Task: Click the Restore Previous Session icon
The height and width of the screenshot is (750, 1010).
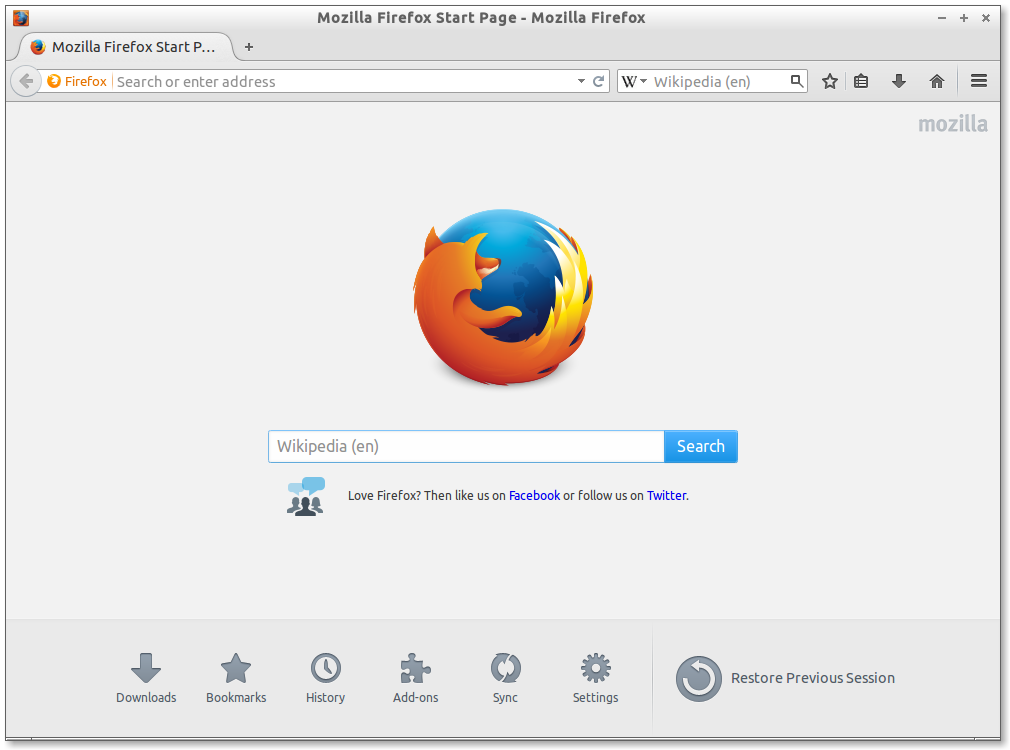Action: (x=698, y=678)
